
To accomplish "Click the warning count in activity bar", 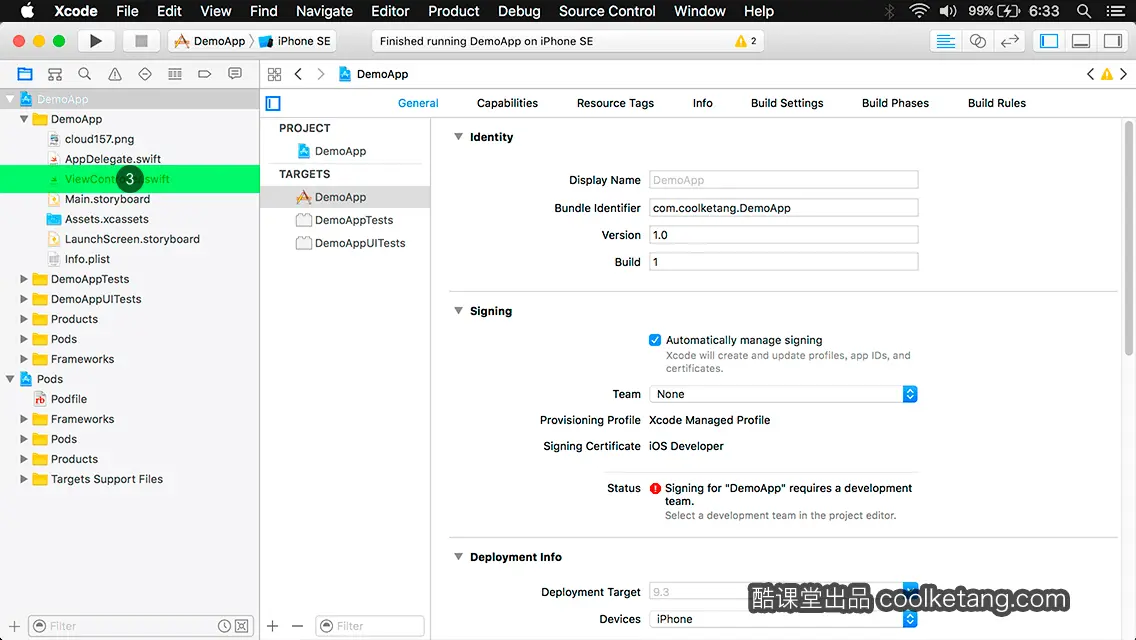I will (x=746, y=41).
